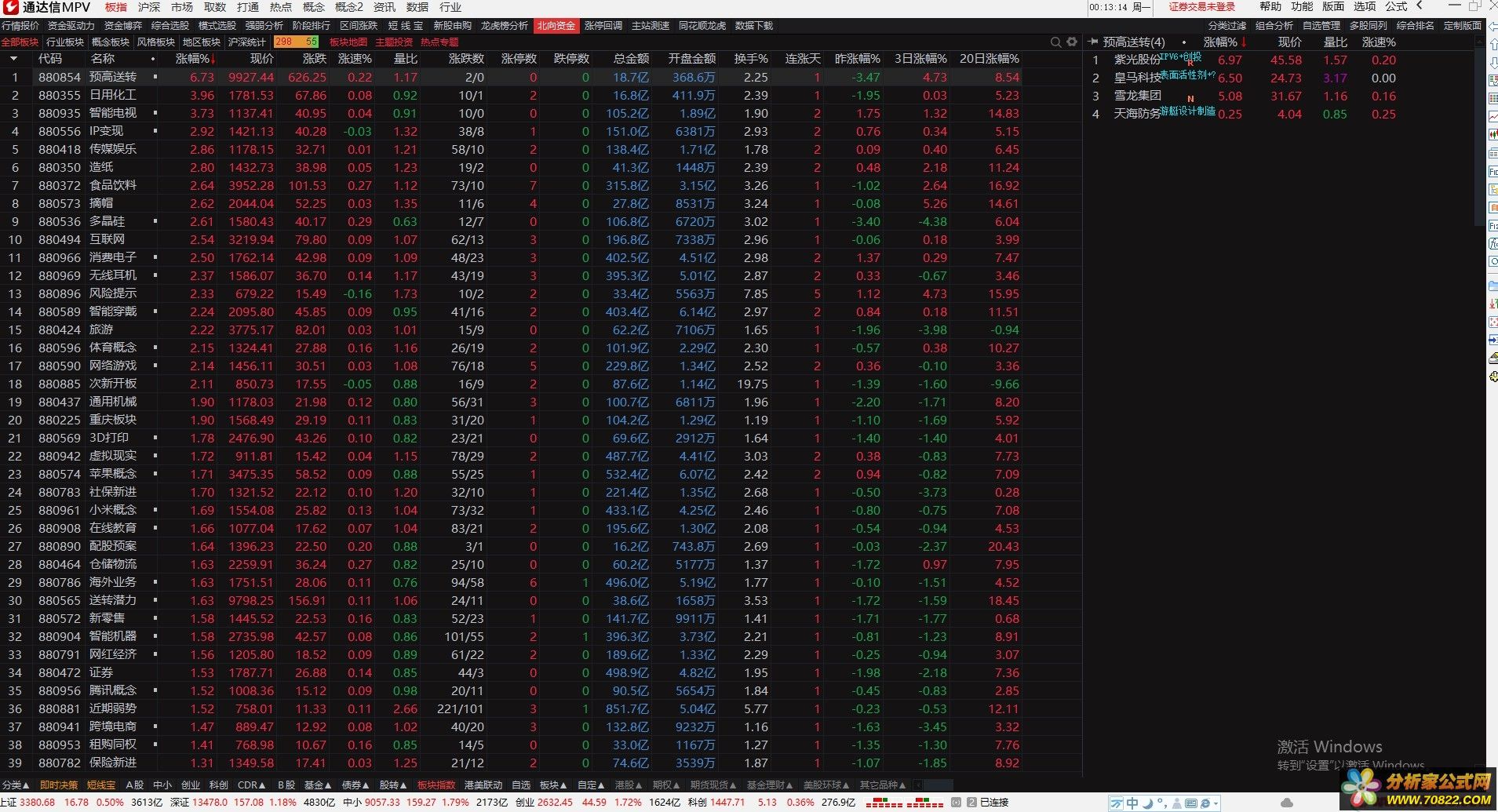The image size is (1498, 812).
Task: Click the down arrow icon in the right sidebar
Action: click(1493, 63)
